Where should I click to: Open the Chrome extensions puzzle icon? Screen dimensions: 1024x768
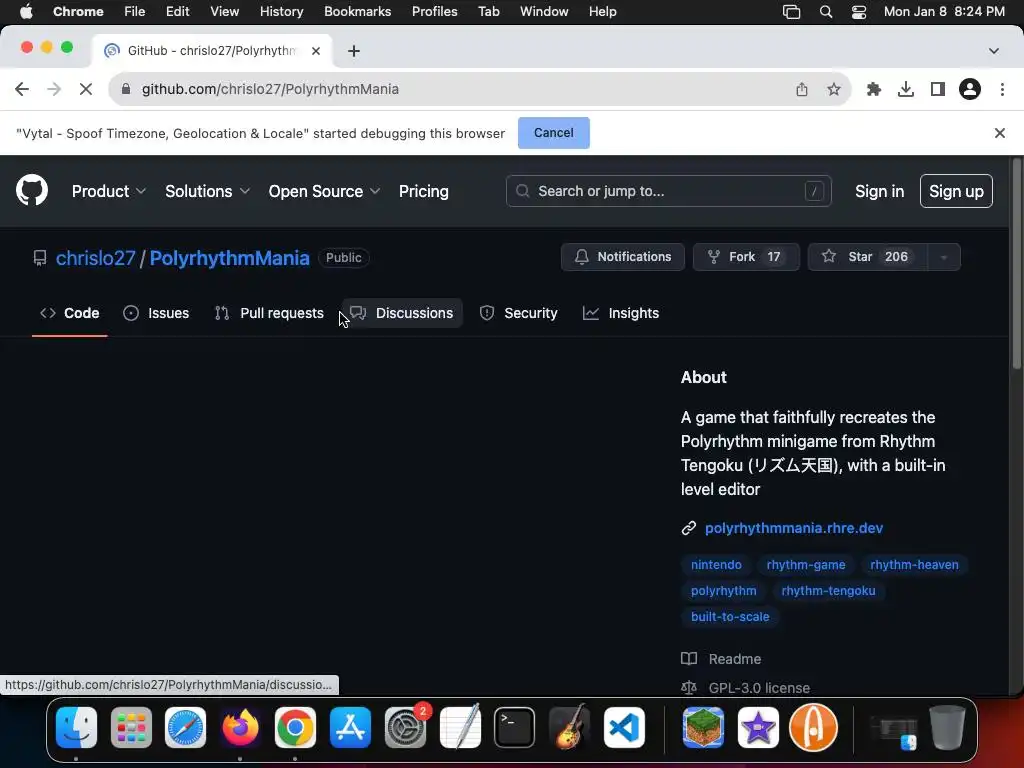[x=873, y=89]
